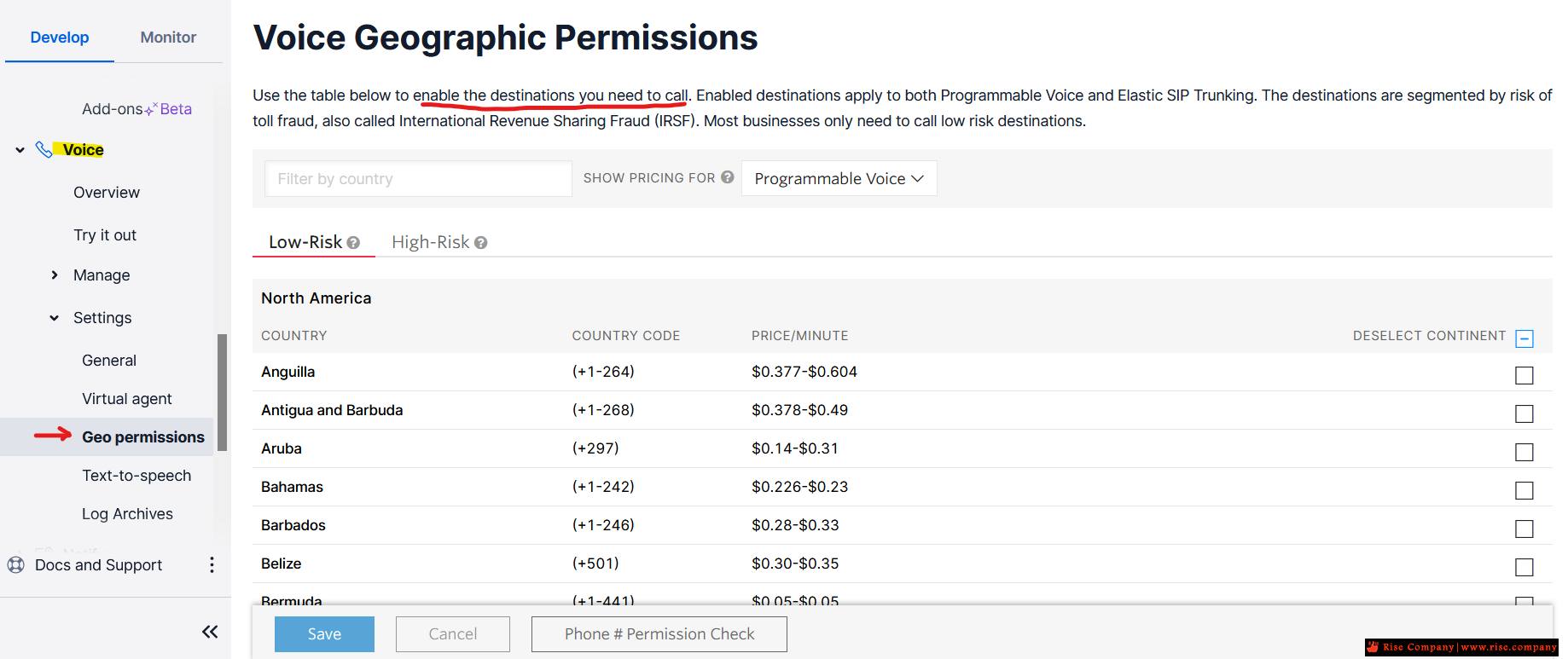
Task: Enable the Aruba destination checkbox
Action: coord(1524,452)
